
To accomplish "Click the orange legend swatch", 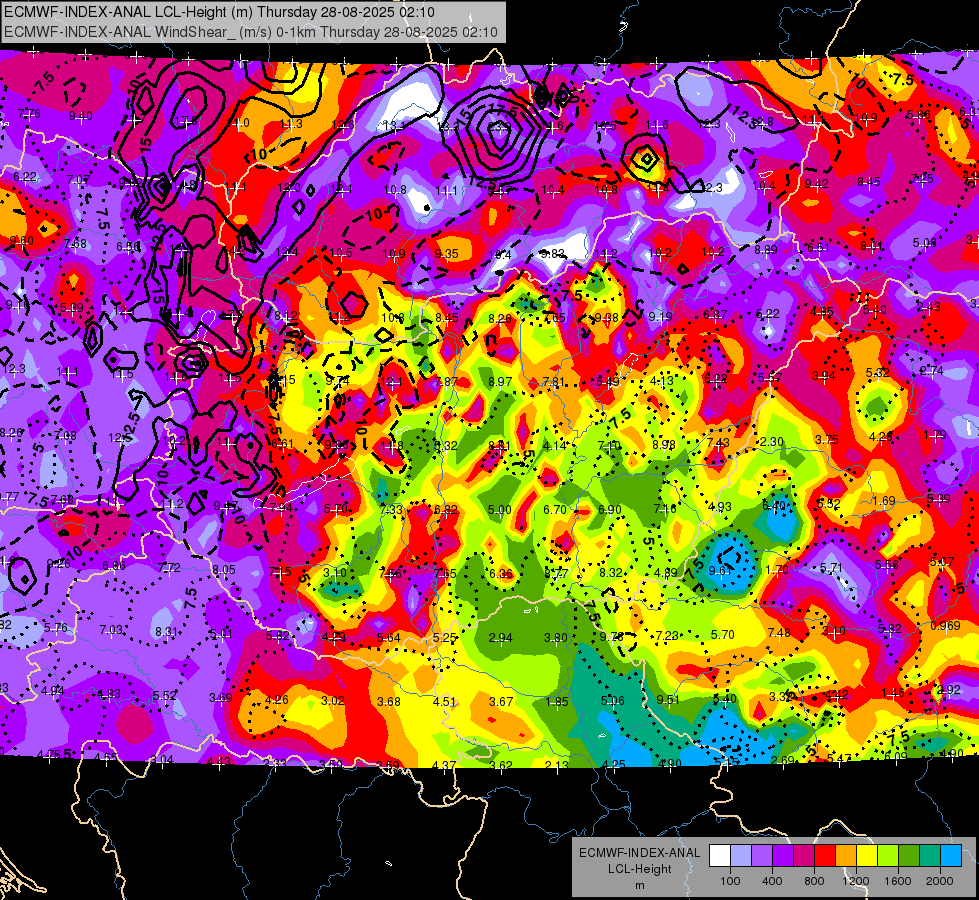I will point(847,856).
